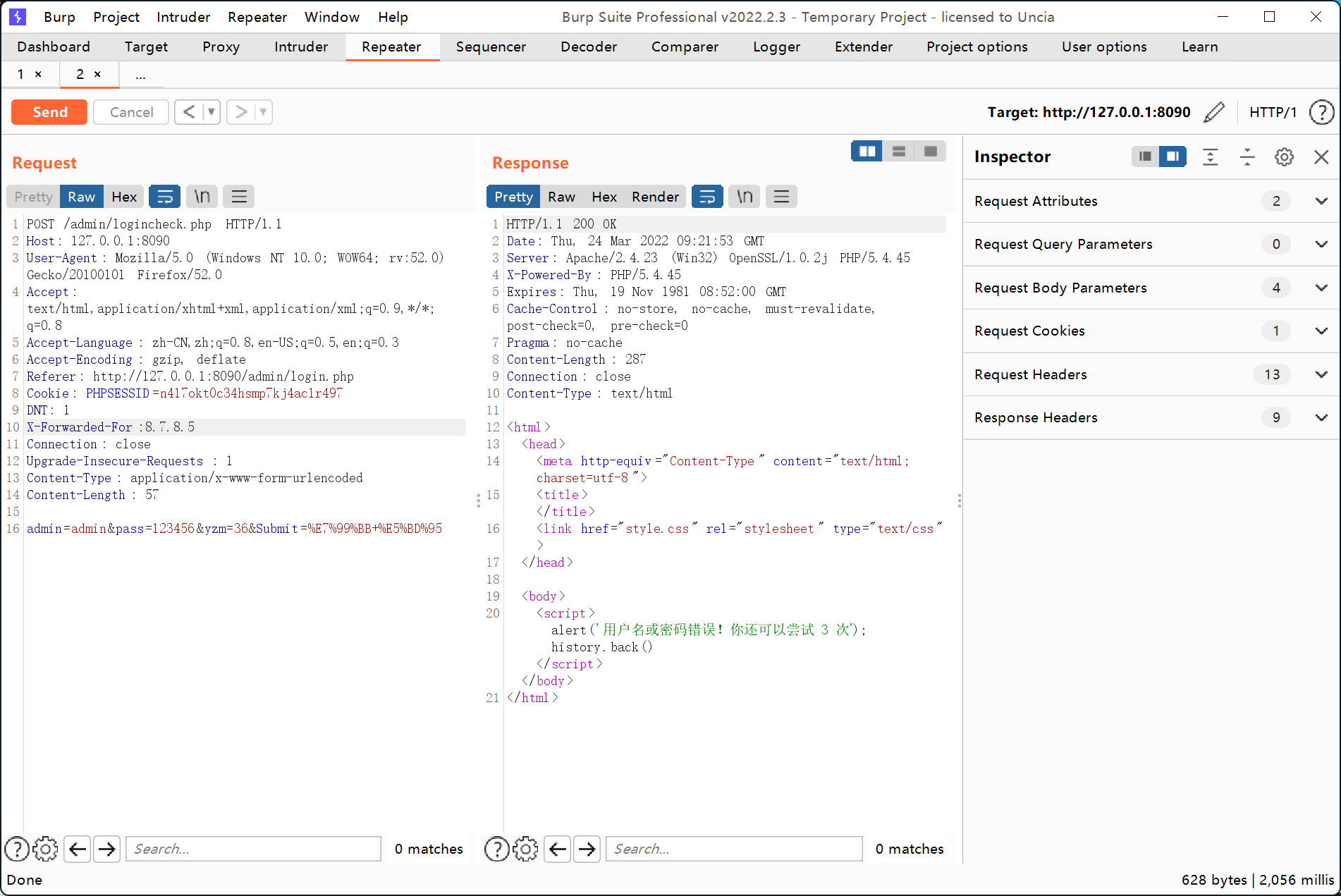1341x896 pixels.
Task: Open the Dashboard tab
Action: (x=54, y=47)
